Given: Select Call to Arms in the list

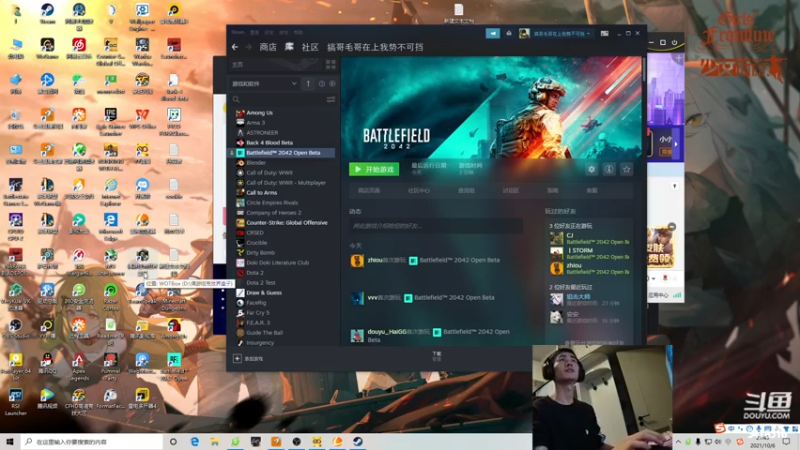Looking at the screenshot, I should (x=261, y=193).
